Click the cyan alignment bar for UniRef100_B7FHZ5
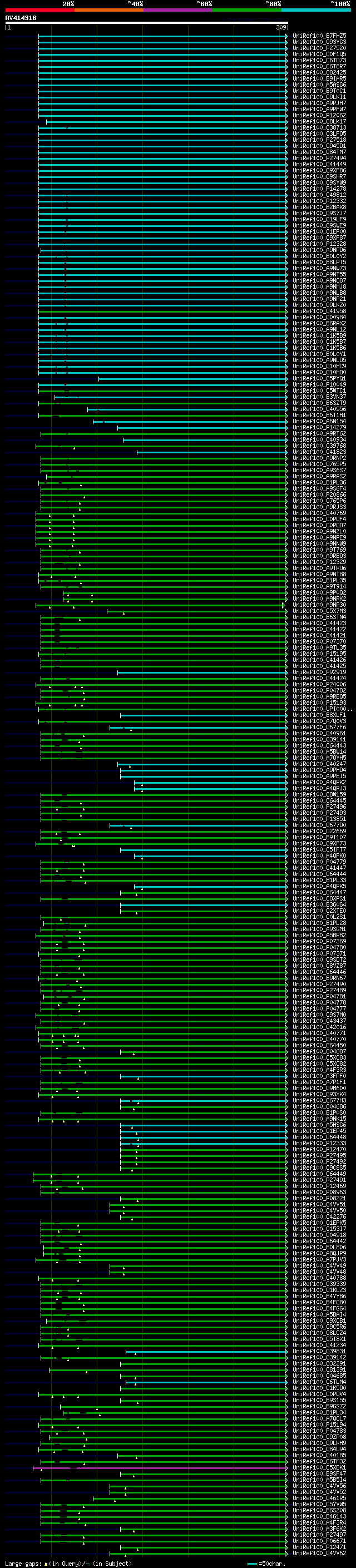The height and width of the screenshot is (1568, 356). [162, 36]
